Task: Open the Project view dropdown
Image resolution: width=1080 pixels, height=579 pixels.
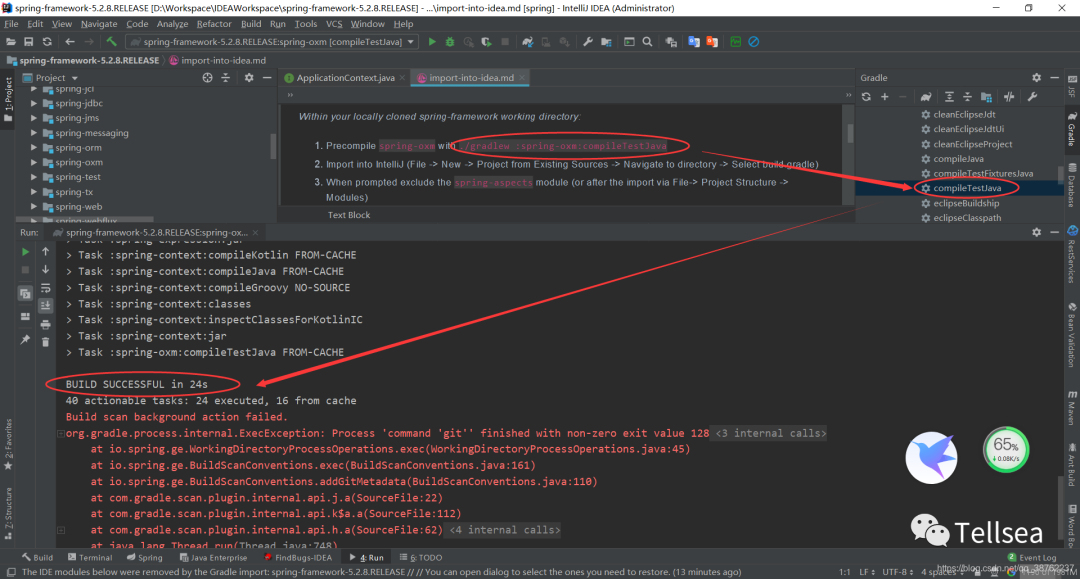Action: (74, 78)
